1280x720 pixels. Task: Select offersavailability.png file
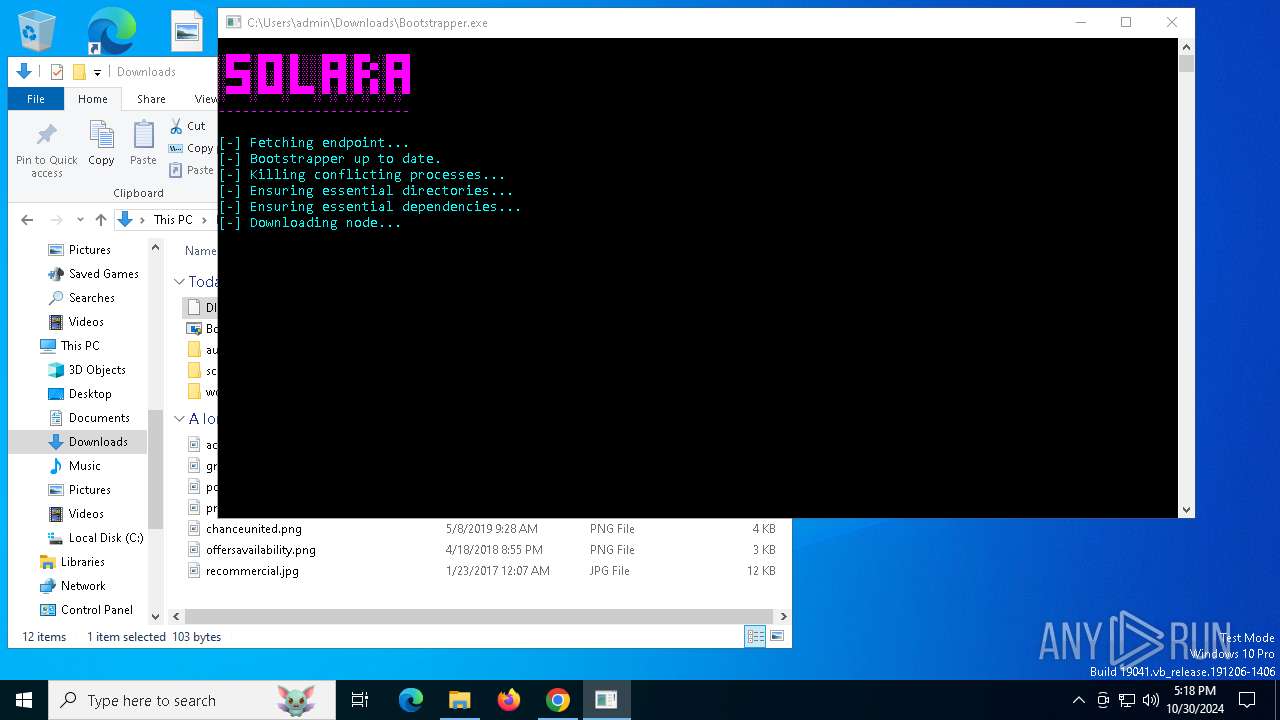pos(261,550)
